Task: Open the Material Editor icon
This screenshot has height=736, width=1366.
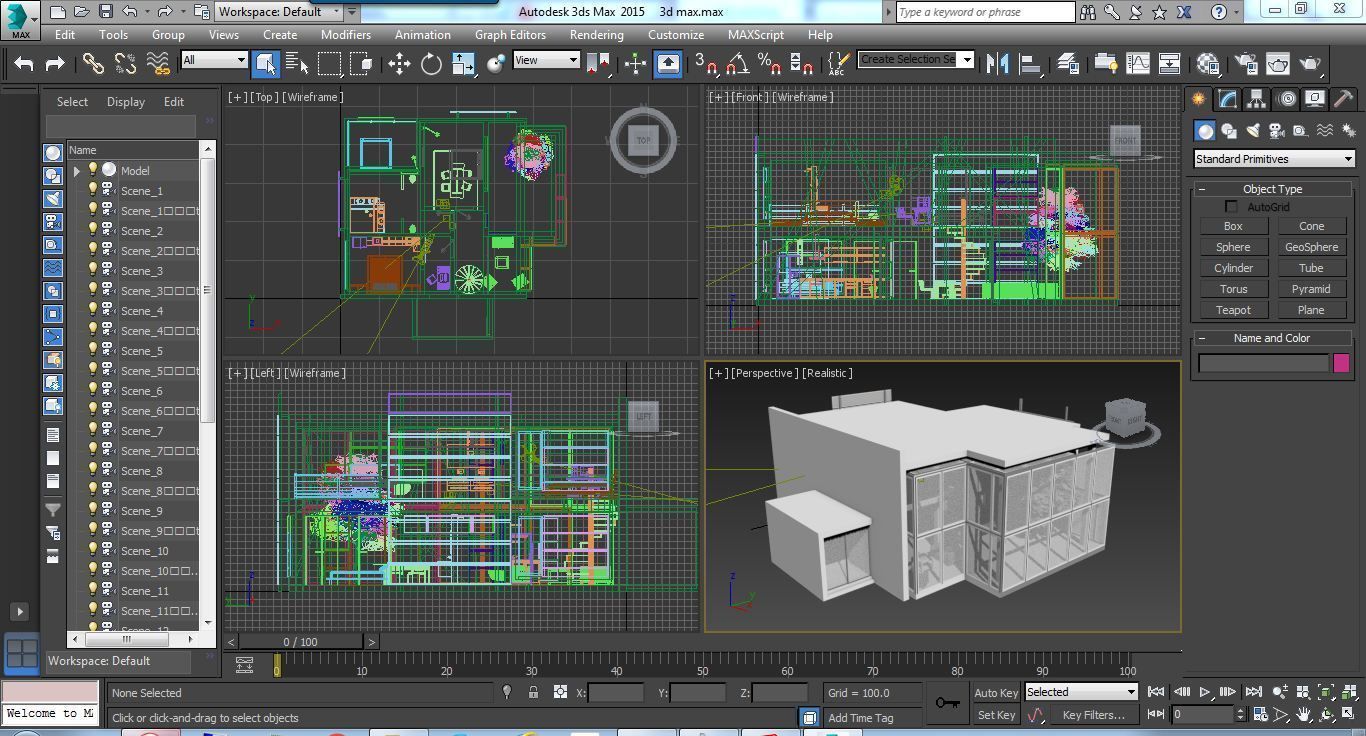Action: 1208,64
